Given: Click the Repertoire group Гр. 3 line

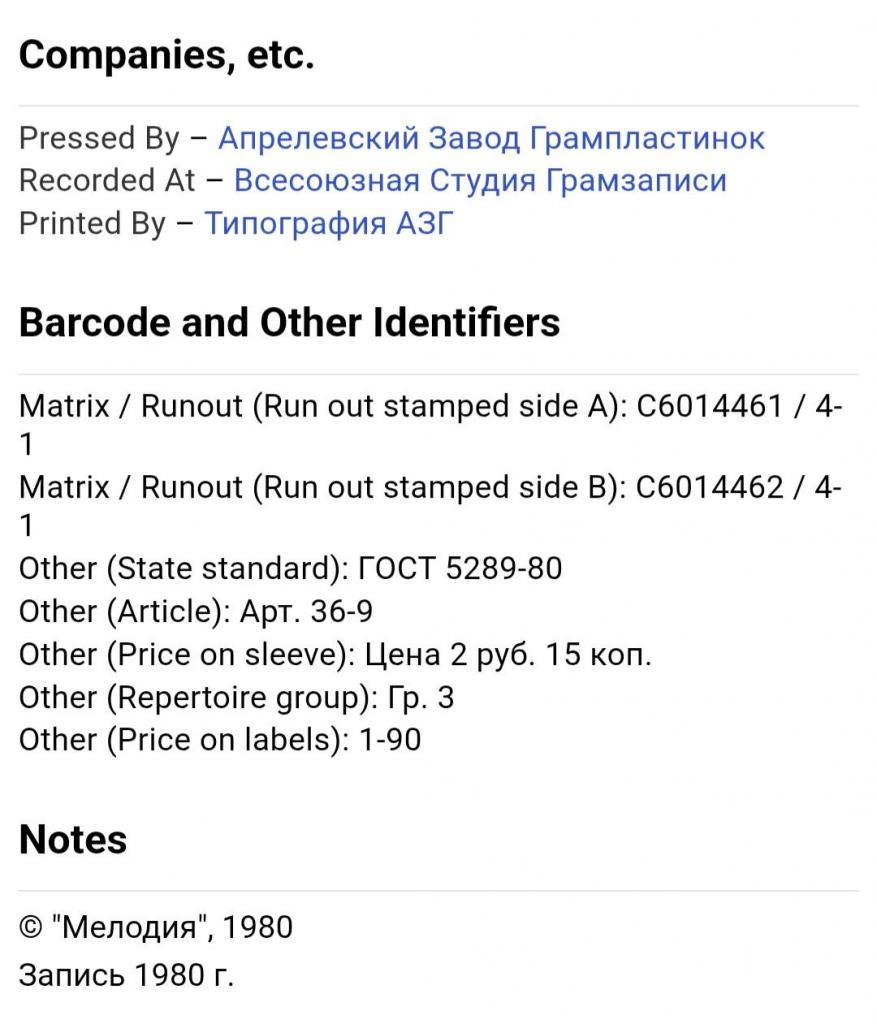Looking at the screenshot, I should (236, 697).
